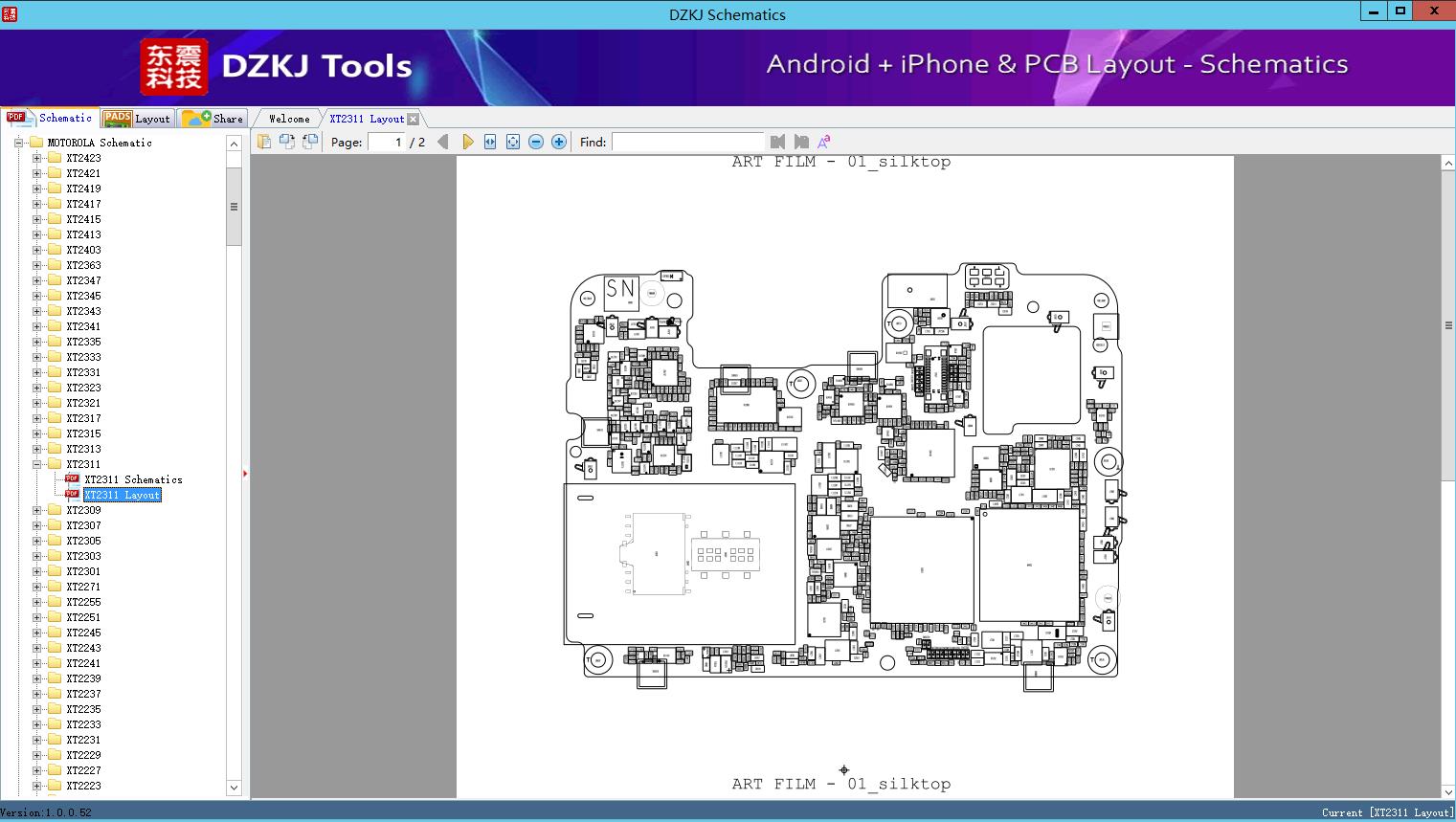The height and width of the screenshot is (822, 1456).
Task: Expand the XT2417 folder
Action: pyautogui.click(x=36, y=204)
